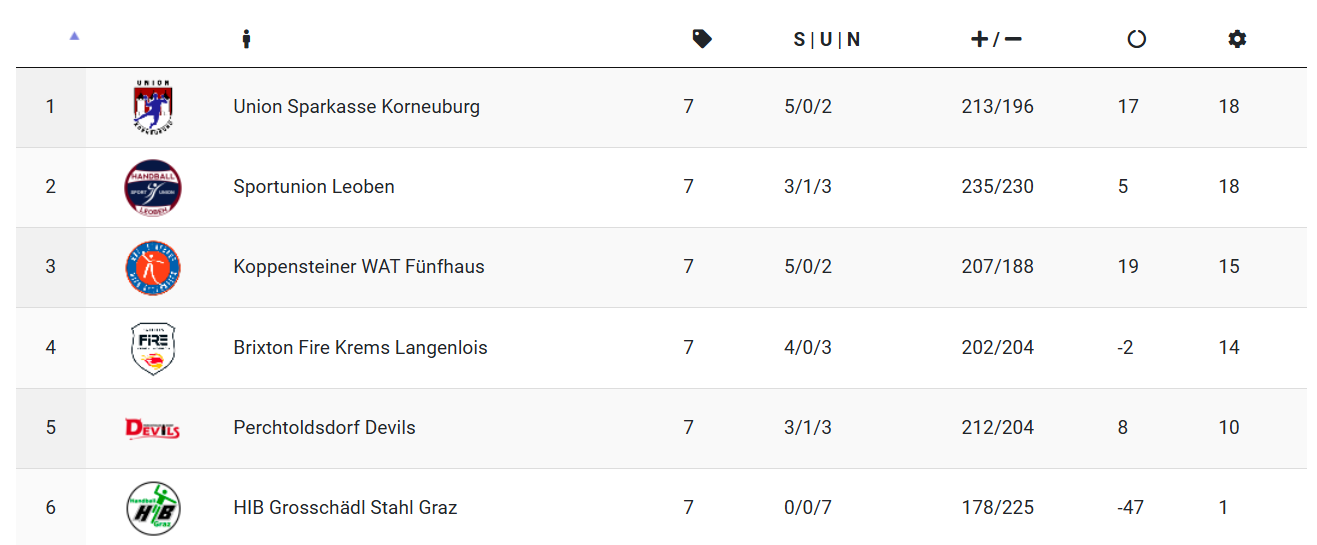This screenshot has width=1317, height=545.
Task: Sort by rank using the triangle arrow
Action: pyautogui.click(x=74, y=36)
